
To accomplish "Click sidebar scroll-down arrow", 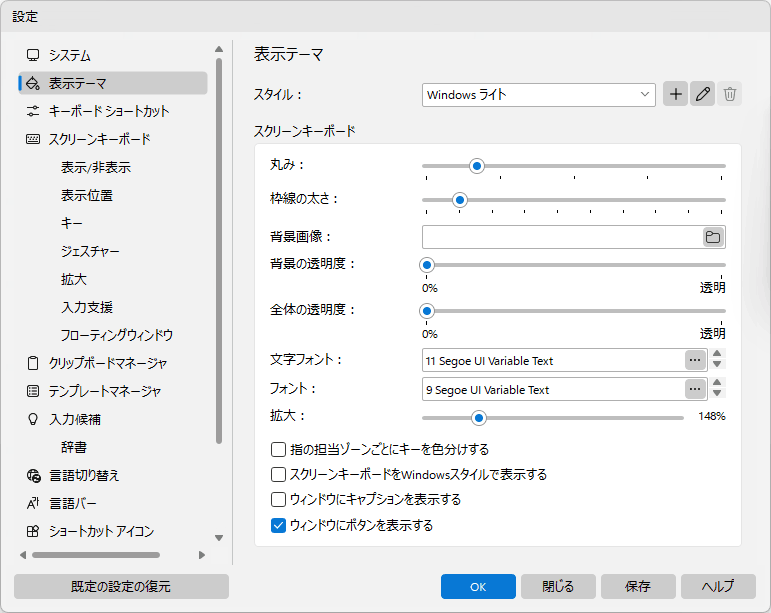I will [219, 538].
